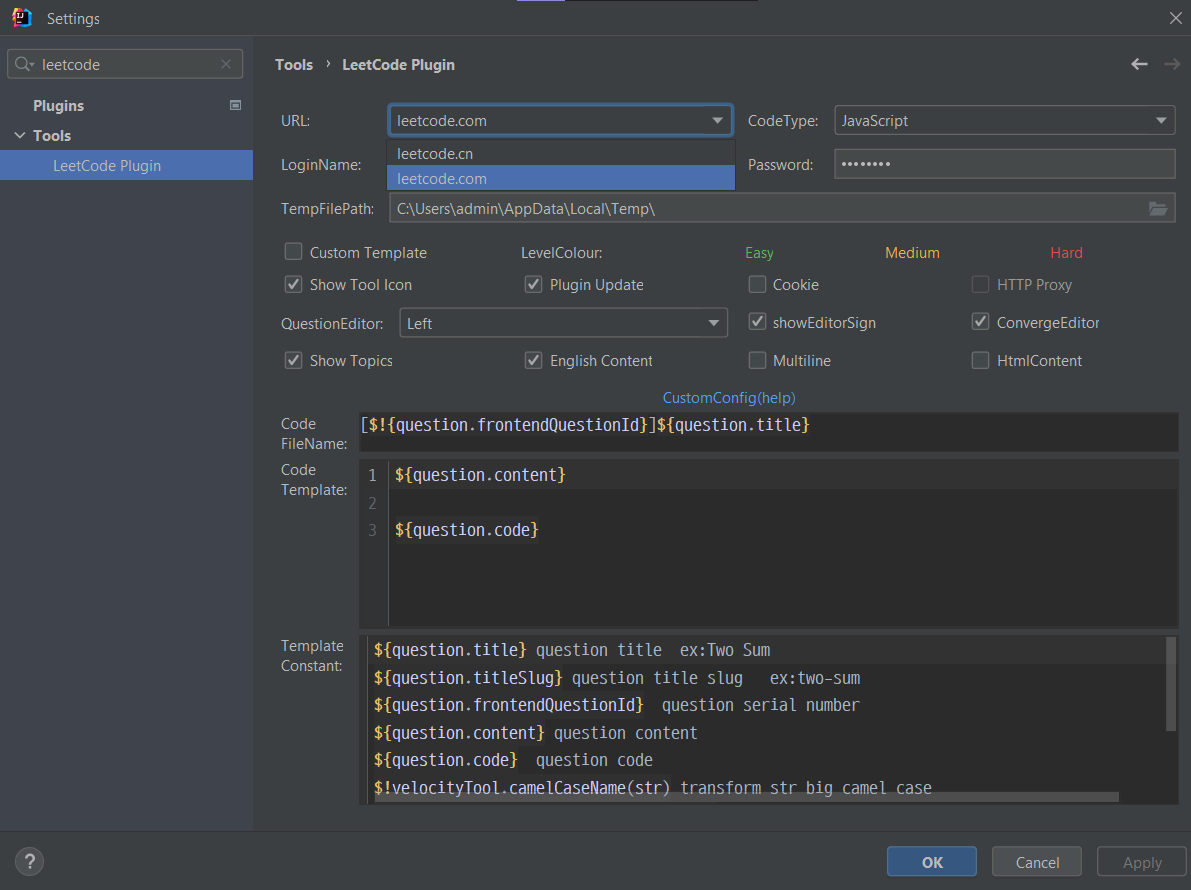Screen dimensions: 1191x890
Task: Toggle the Plugin Update checkbox
Action: [533, 284]
